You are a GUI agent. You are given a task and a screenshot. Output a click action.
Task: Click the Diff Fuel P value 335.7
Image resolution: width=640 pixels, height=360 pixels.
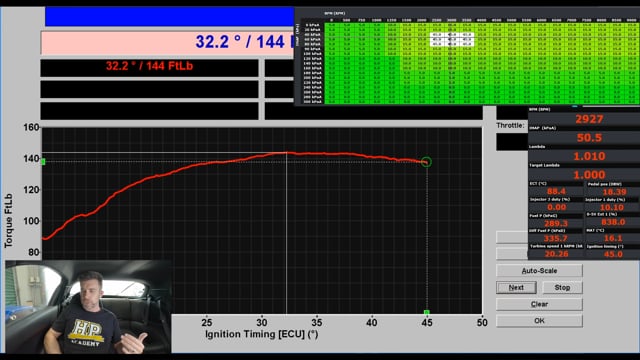coord(556,238)
